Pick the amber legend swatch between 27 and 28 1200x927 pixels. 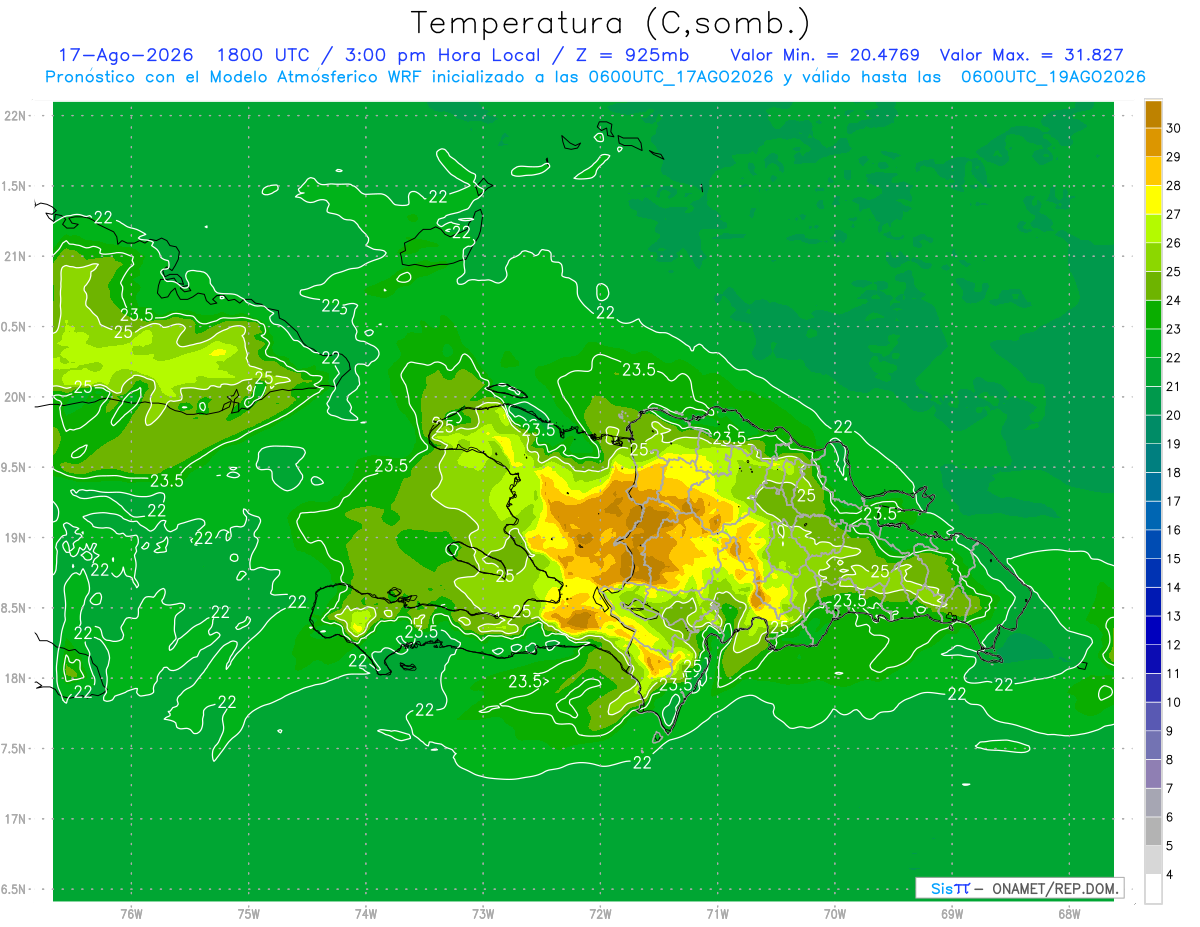click(1153, 200)
